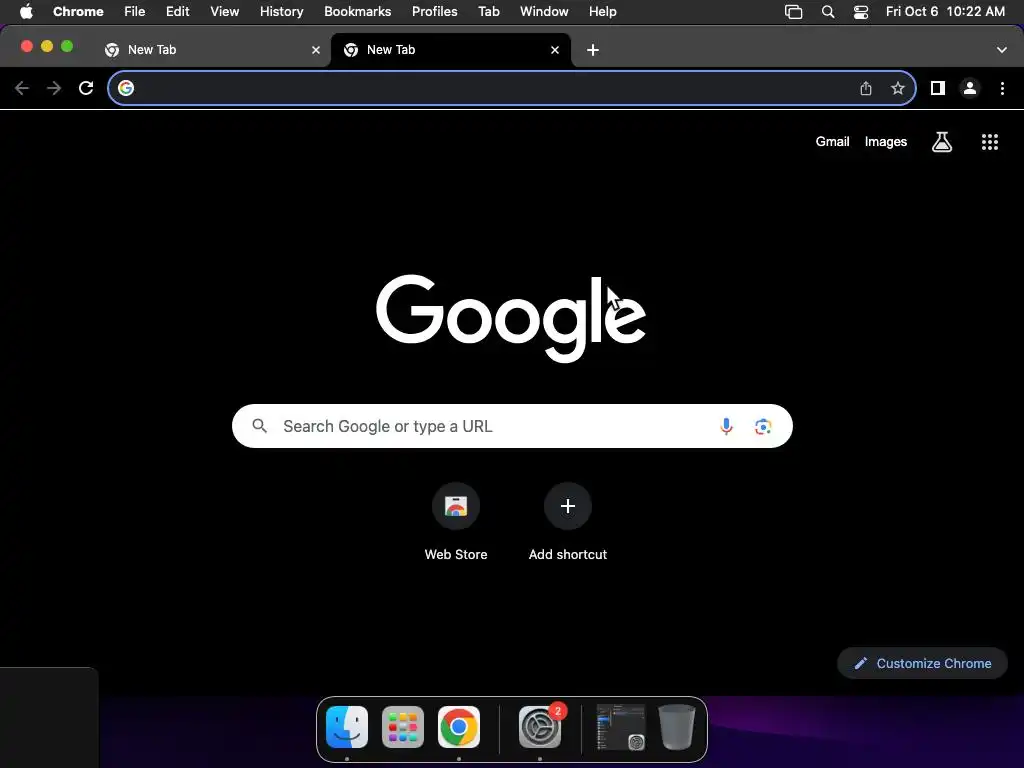This screenshot has width=1024, height=768.
Task: Click the date and time in menu bar
Action: (945, 12)
